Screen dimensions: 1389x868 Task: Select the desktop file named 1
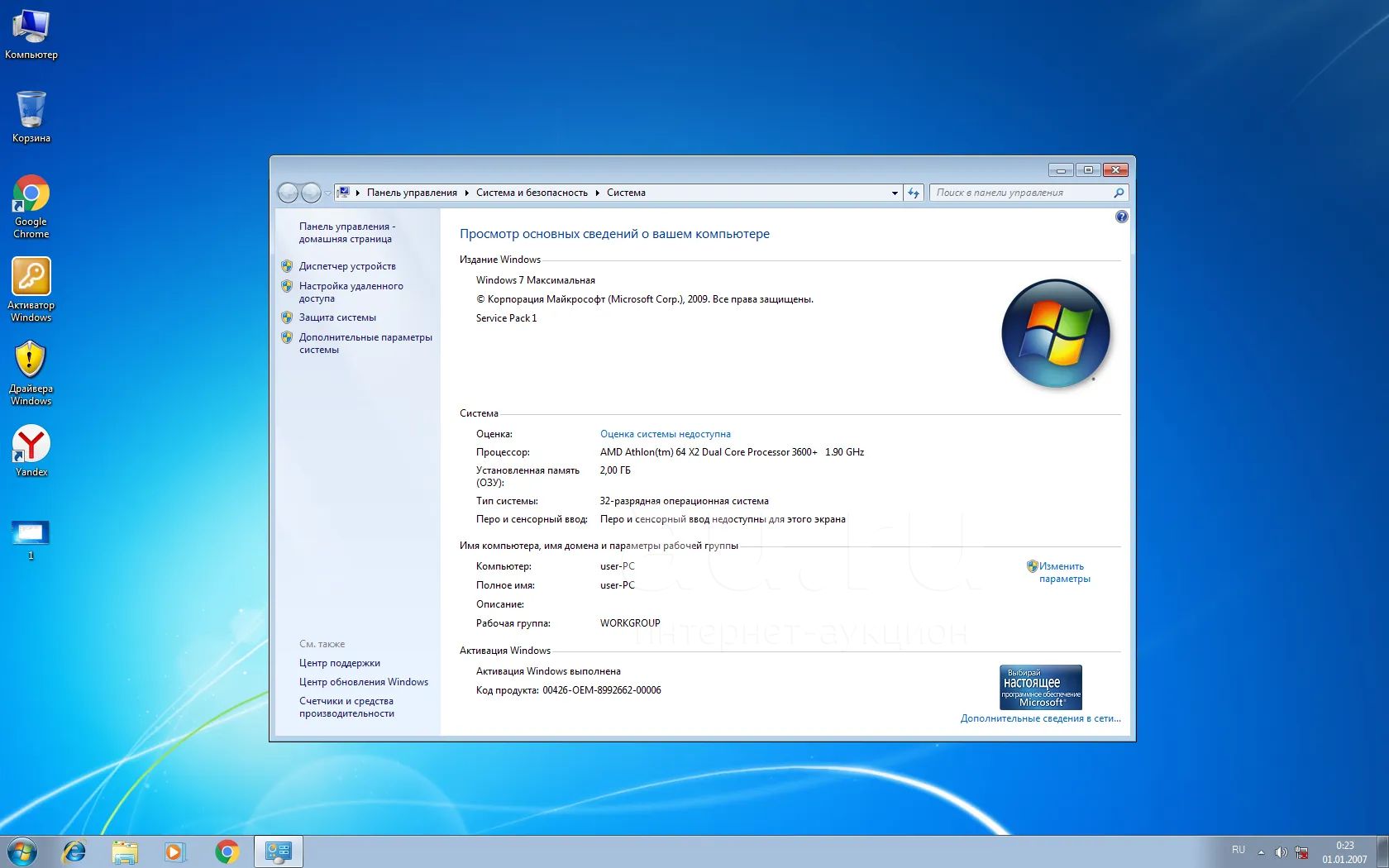(31, 540)
